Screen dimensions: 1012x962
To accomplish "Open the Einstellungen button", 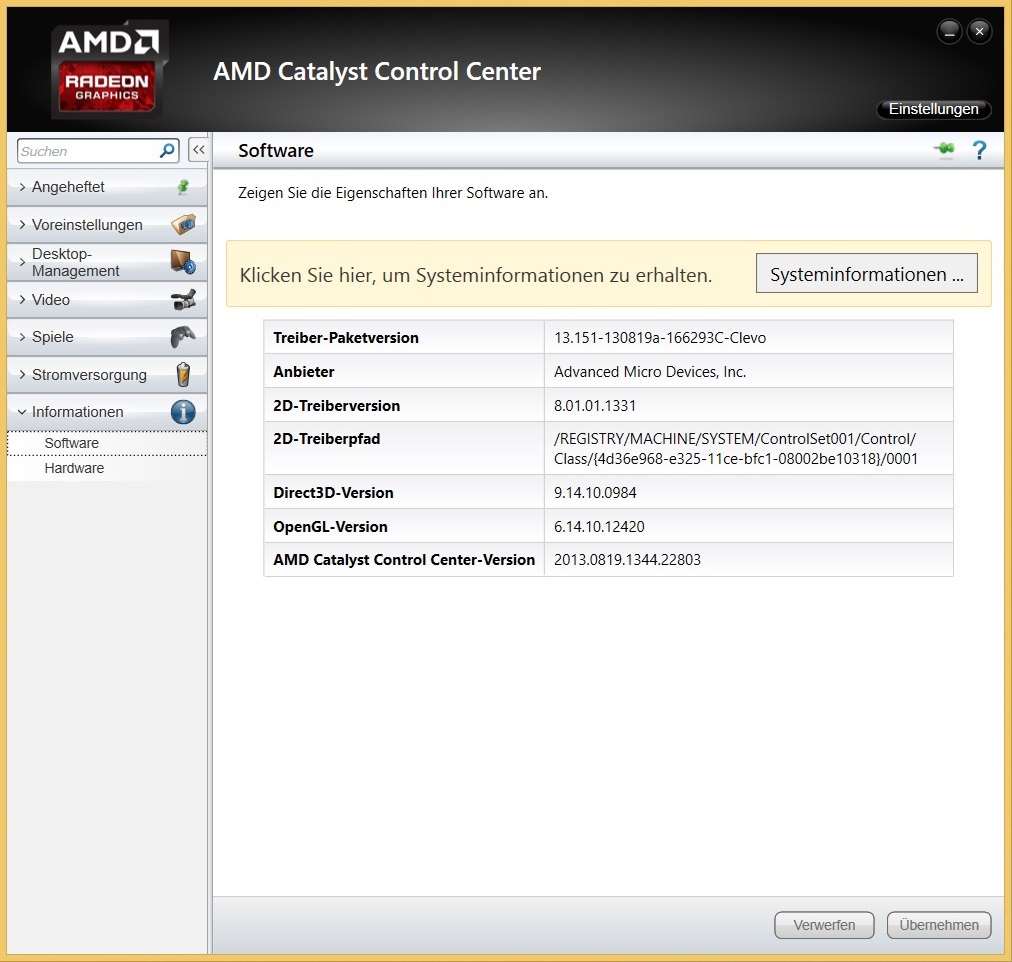I will point(933,109).
